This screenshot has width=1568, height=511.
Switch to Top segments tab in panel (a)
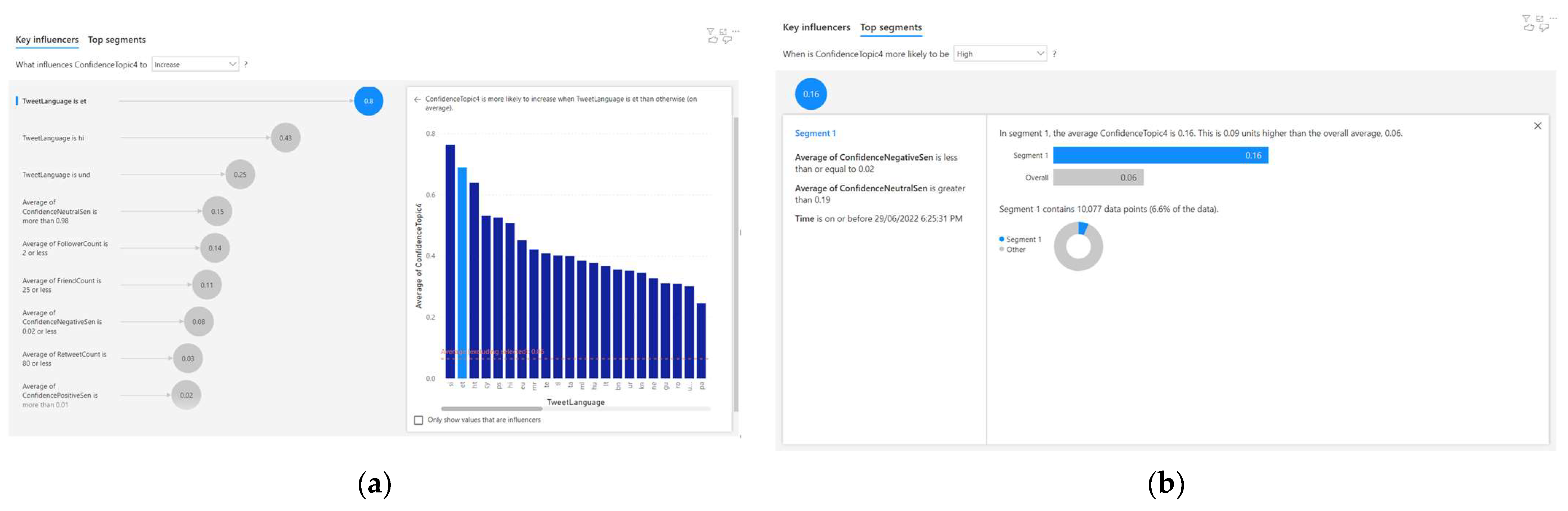[116, 39]
